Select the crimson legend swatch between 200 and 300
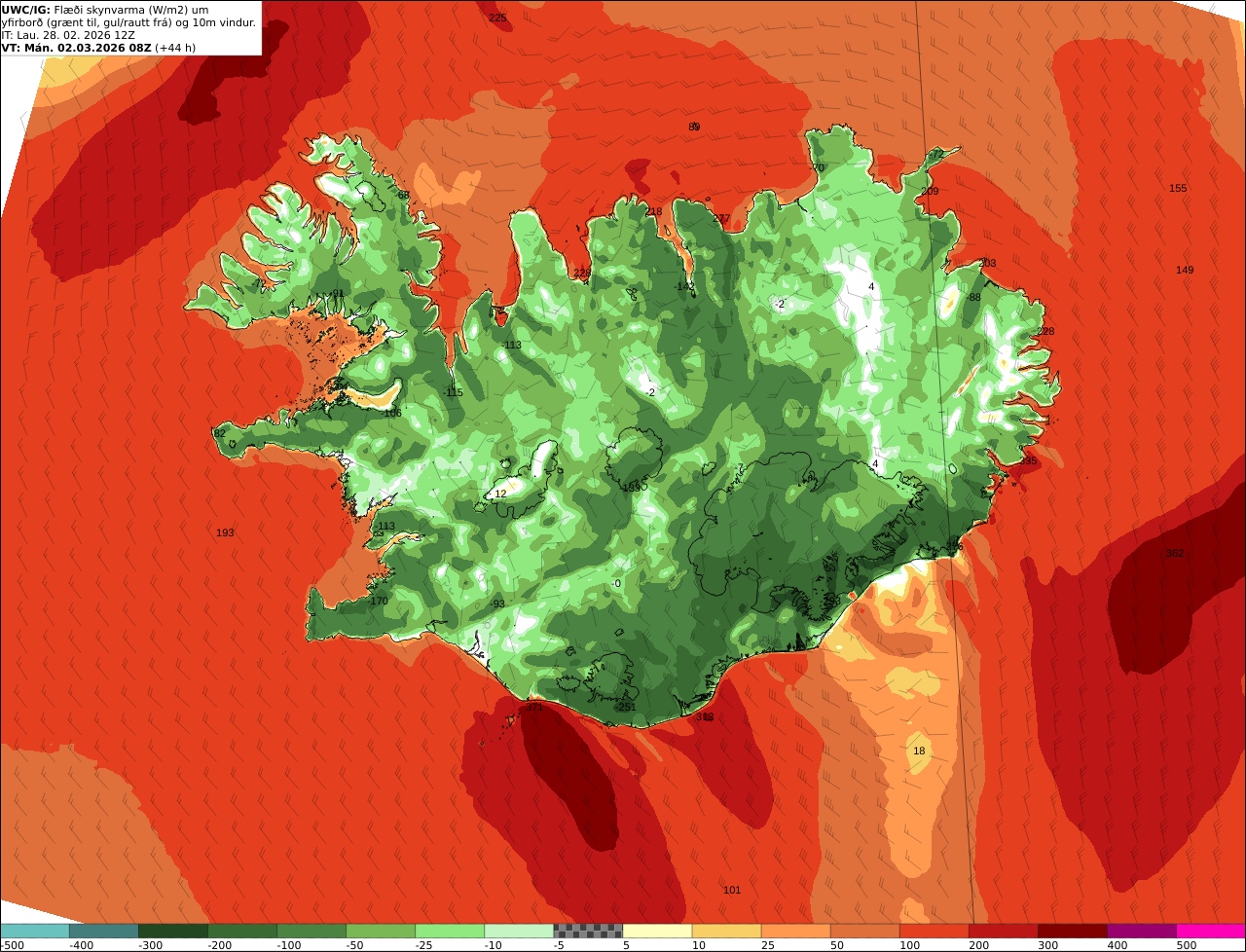Screen dimensions: 1246x952 pyautogui.click(x=1004, y=931)
